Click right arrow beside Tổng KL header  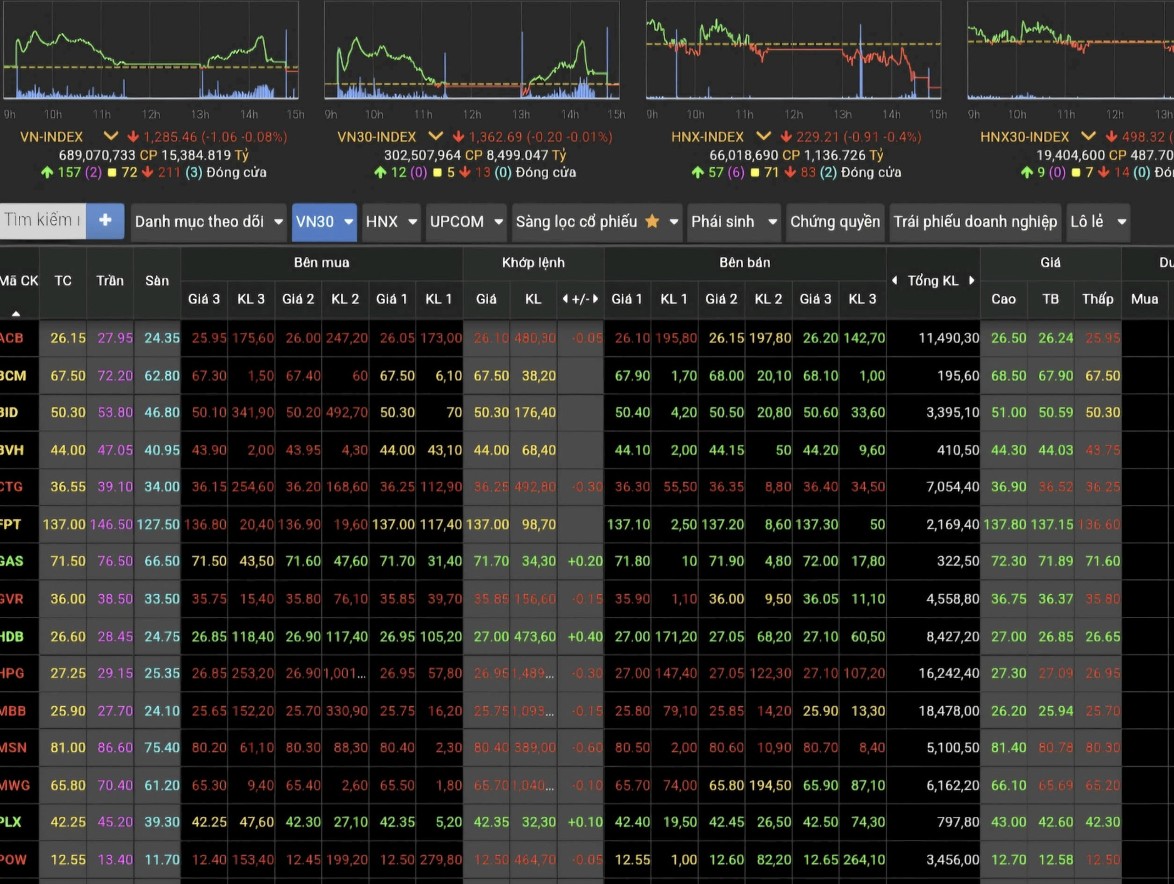[970, 281]
